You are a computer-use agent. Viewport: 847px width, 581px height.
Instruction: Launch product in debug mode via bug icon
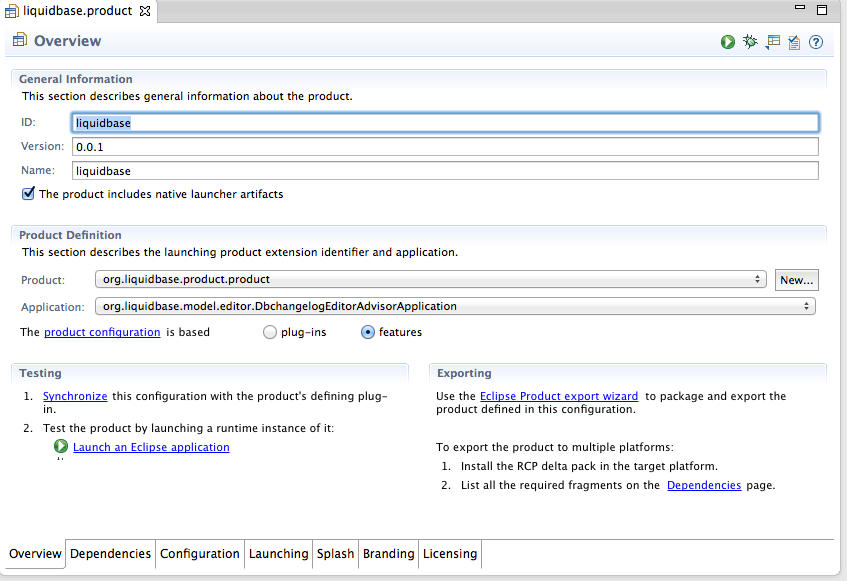[x=750, y=42]
